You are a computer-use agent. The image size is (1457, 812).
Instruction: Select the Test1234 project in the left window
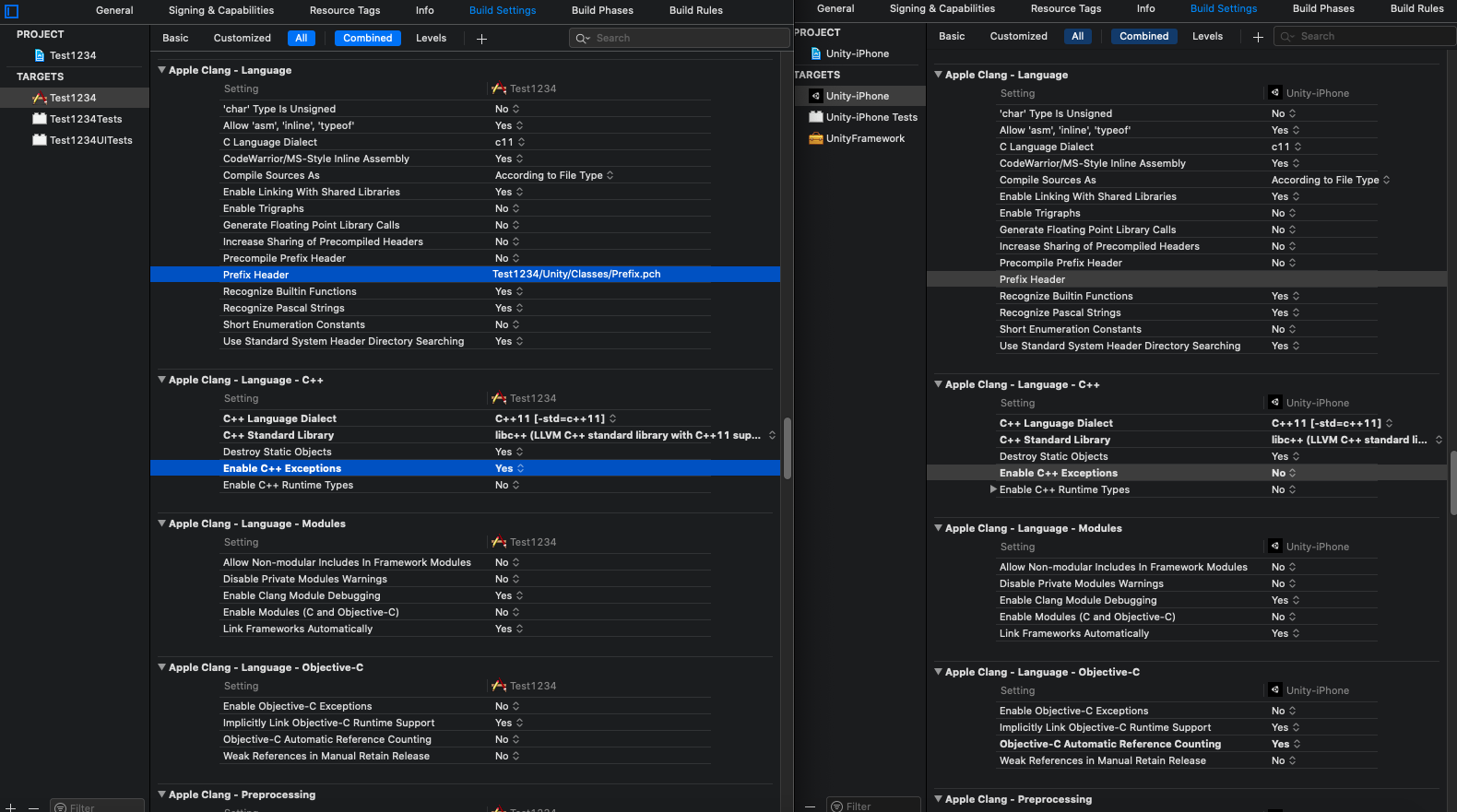coord(75,55)
